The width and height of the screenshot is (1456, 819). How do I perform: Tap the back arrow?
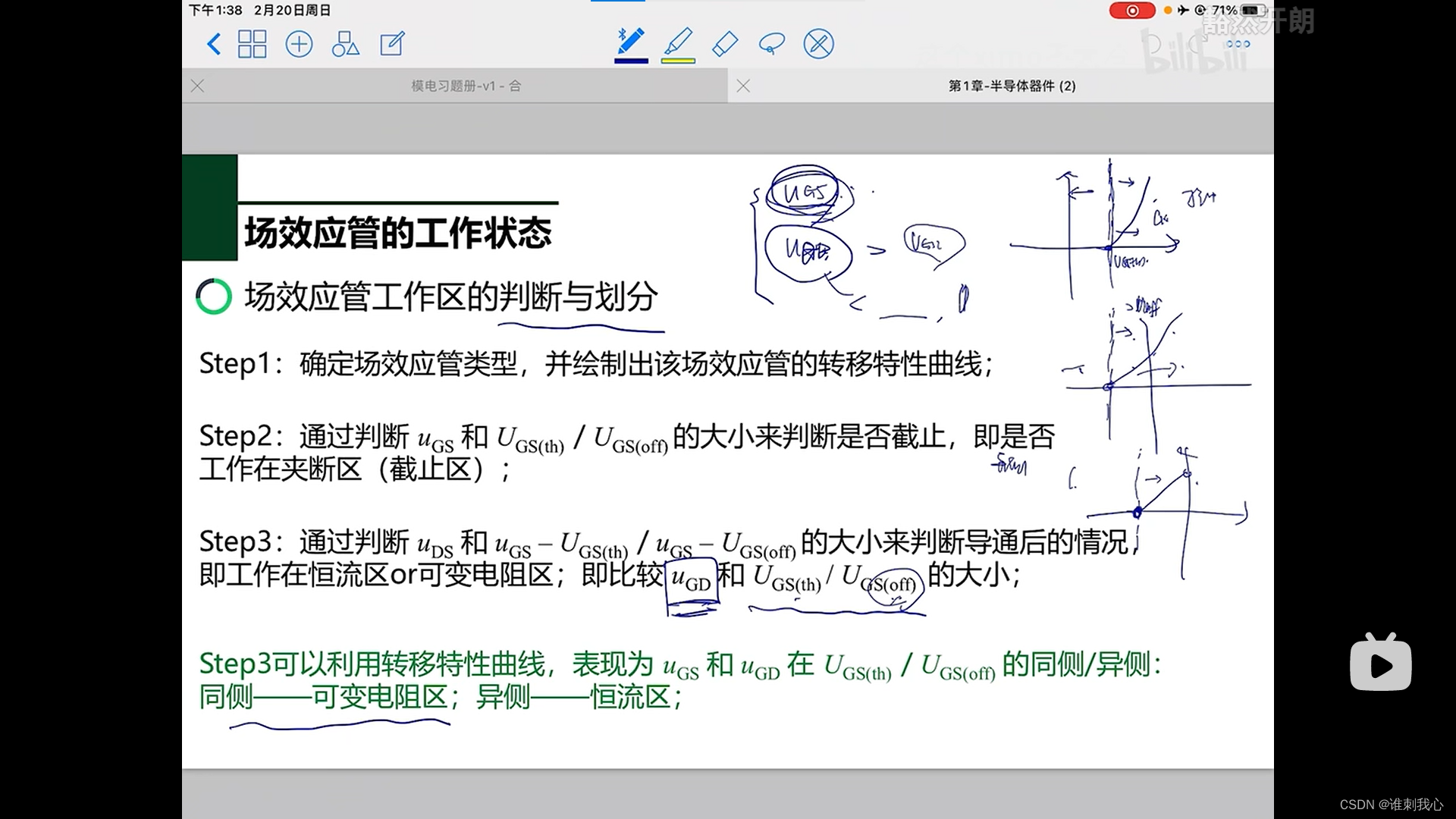(x=214, y=44)
